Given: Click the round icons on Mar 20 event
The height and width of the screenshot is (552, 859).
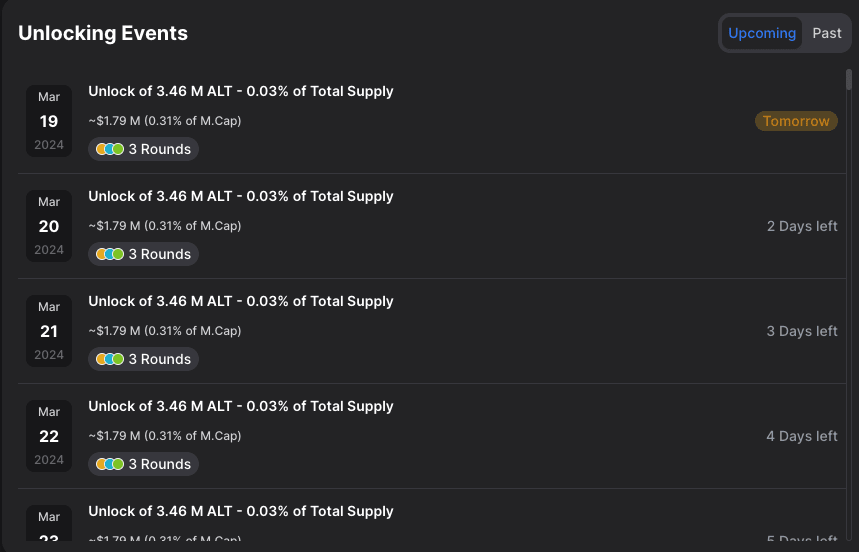Looking at the screenshot, I should (110, 254).
